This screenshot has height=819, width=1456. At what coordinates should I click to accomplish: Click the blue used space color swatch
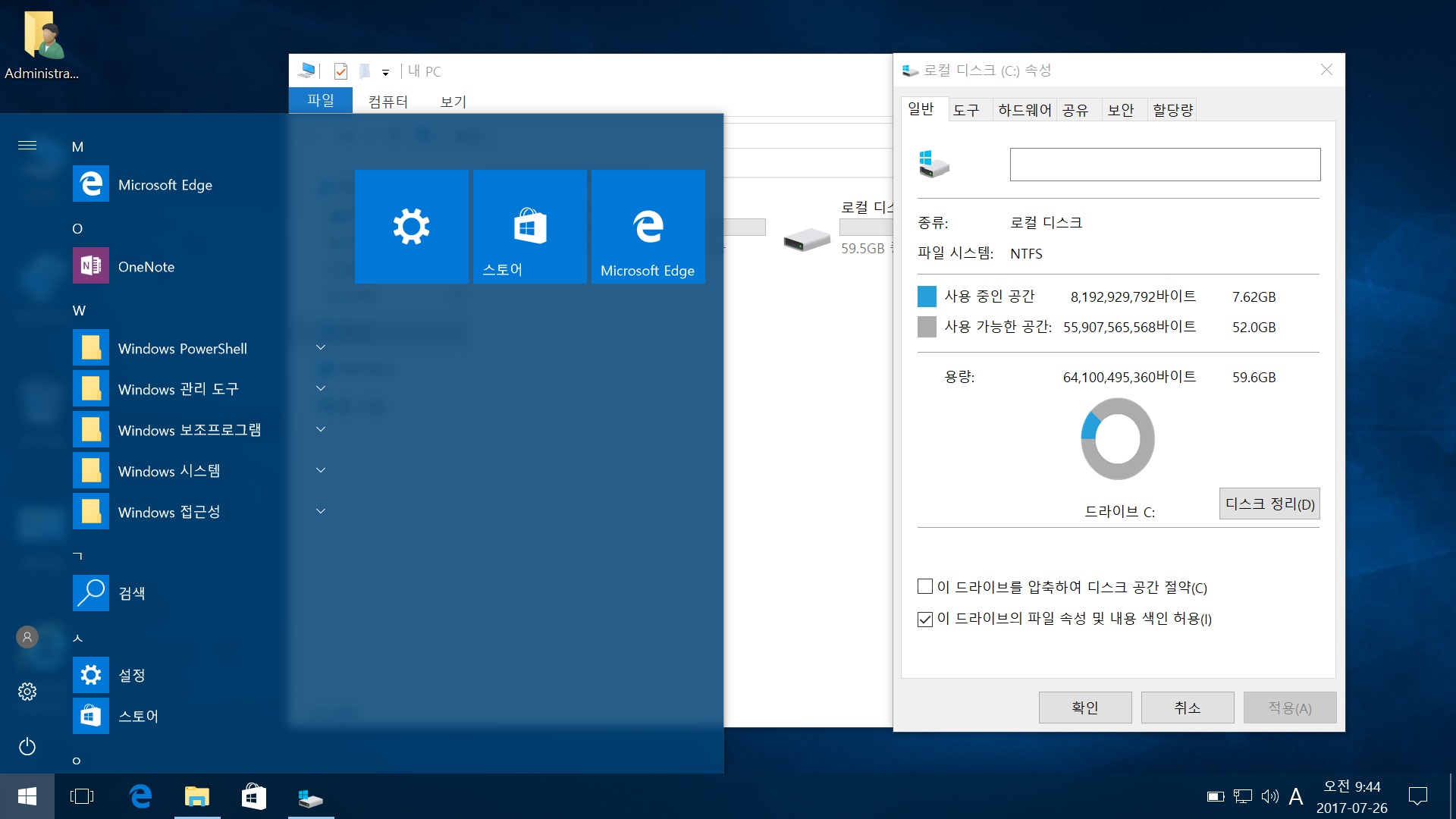point(927,296)
